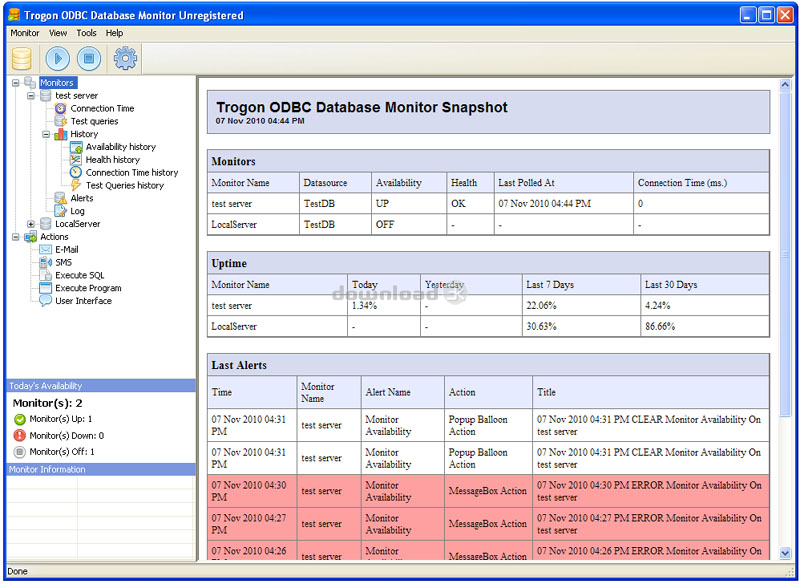This screenshot has width=800, height=584.
Task: Collapse the Monitors tree node
Action: 16,83
